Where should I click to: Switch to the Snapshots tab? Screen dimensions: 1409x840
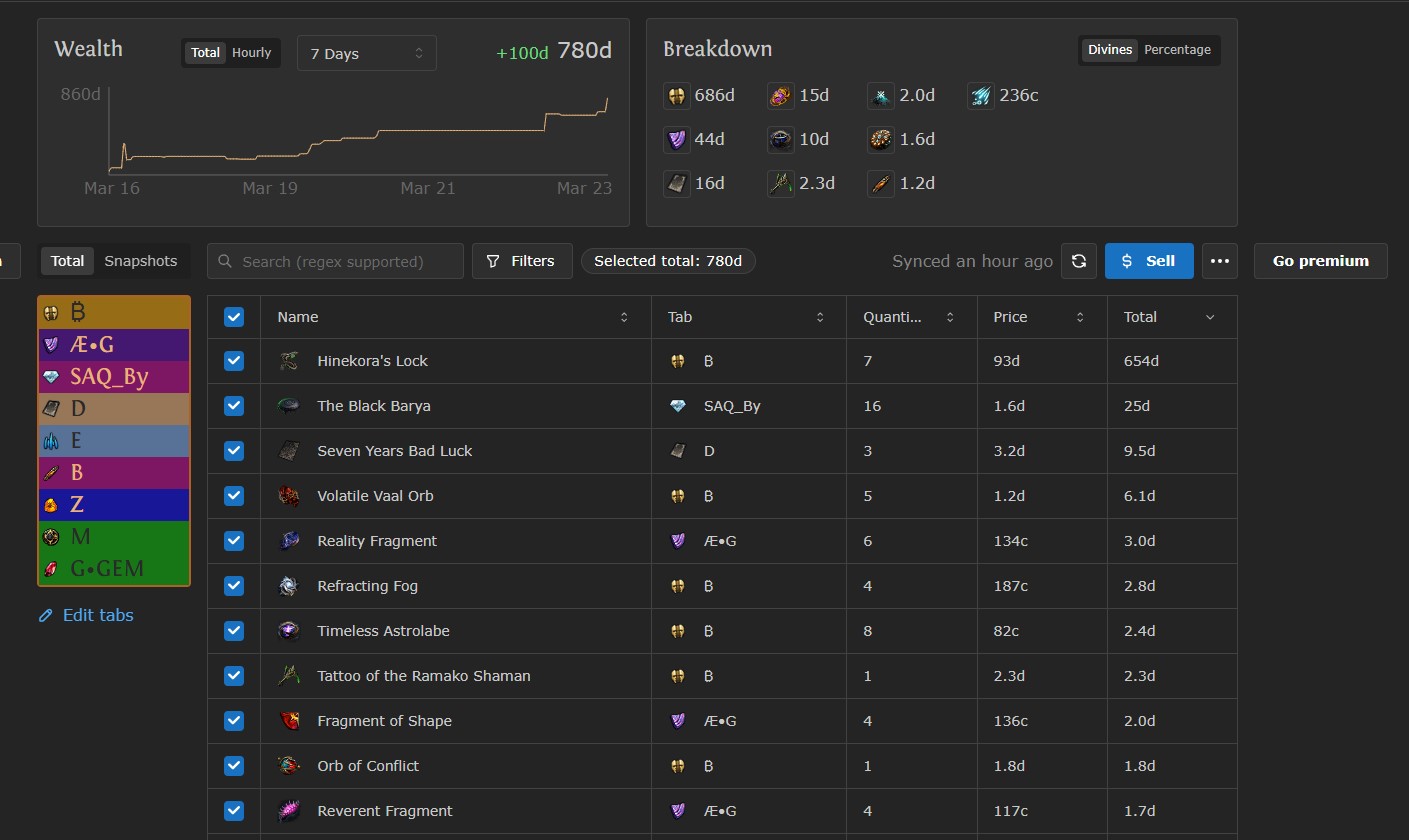(x=141, y=261)
